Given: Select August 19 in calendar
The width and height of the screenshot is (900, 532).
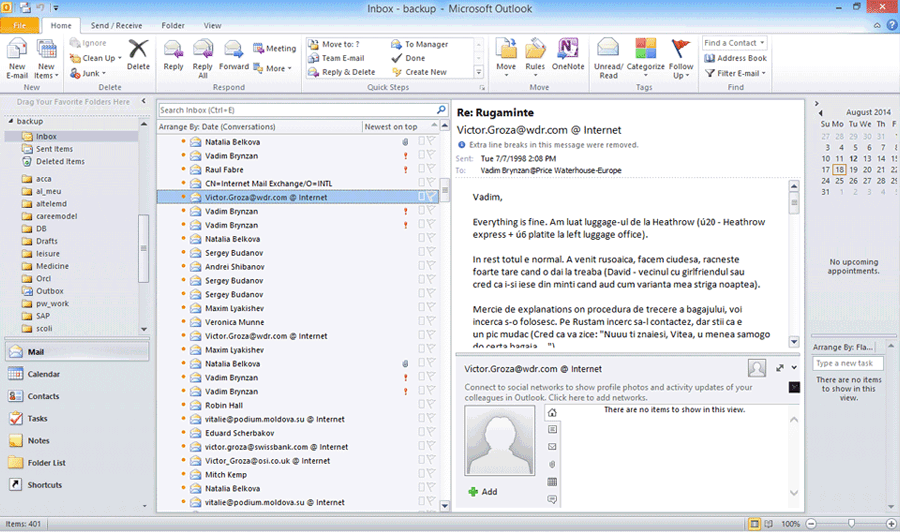Looking at the screenshot, I should coord(854,170).
